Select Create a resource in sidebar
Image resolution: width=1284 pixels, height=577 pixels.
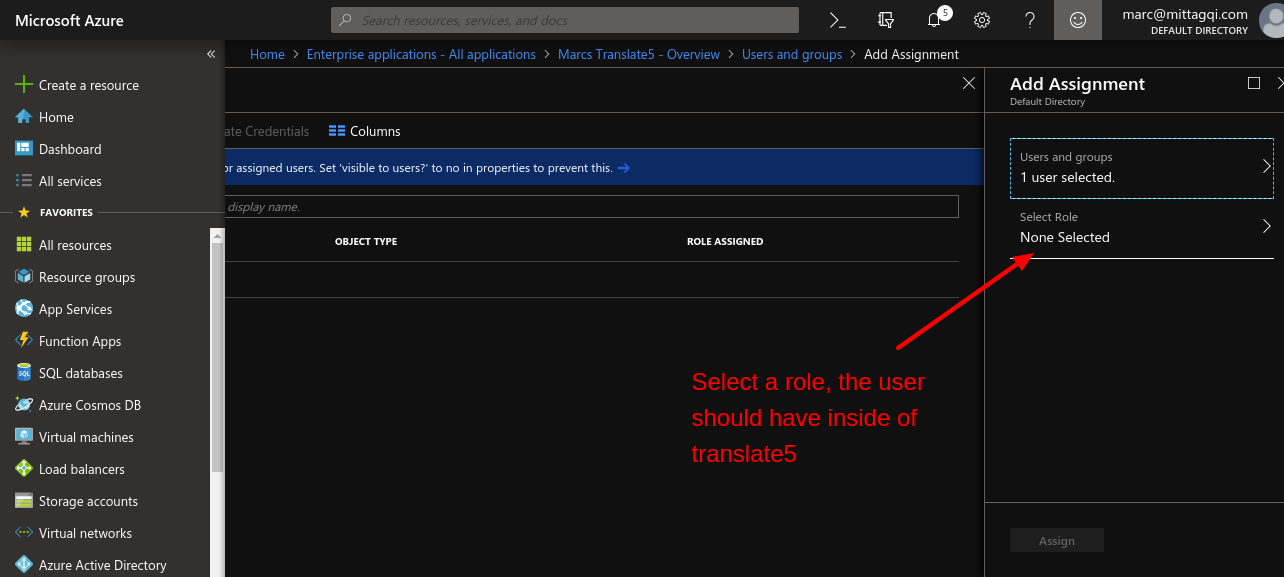(x=89, y=85)
